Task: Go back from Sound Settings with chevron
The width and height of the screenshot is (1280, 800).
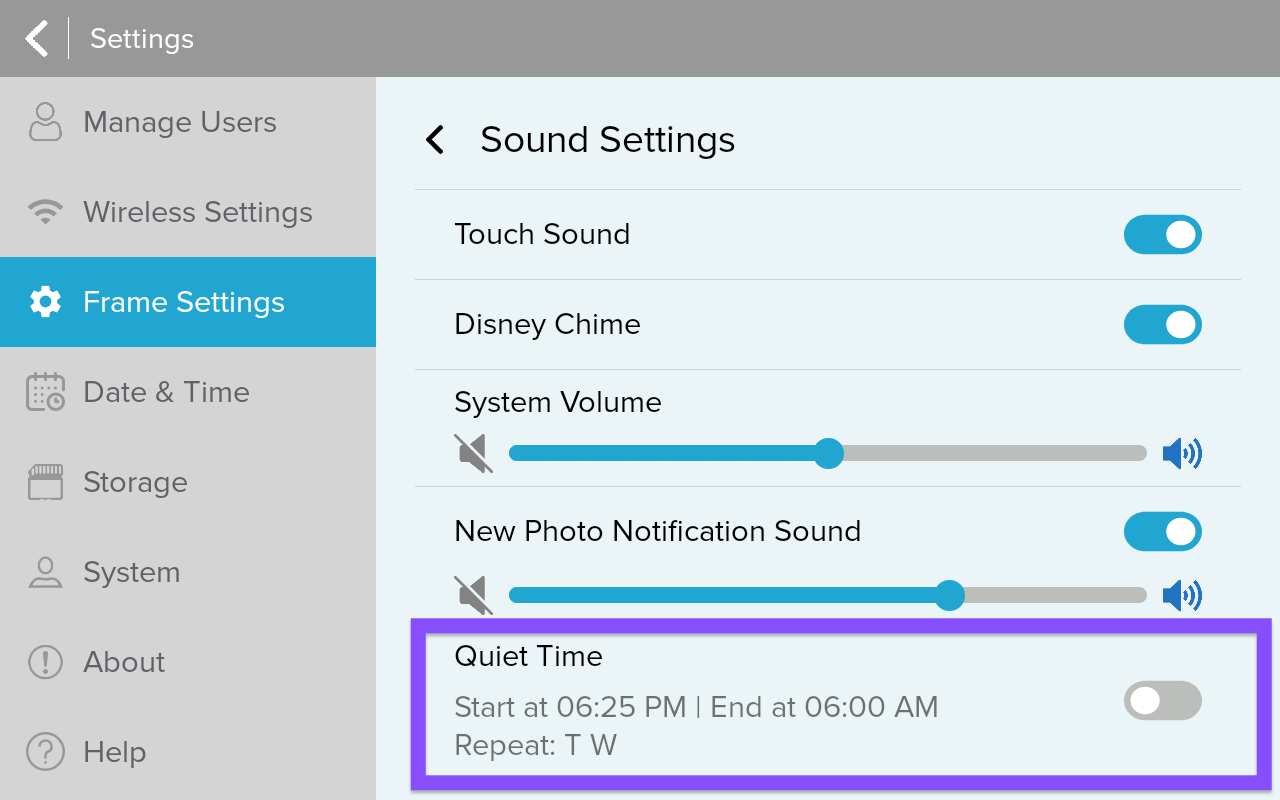Action: [x=435, y=140]
